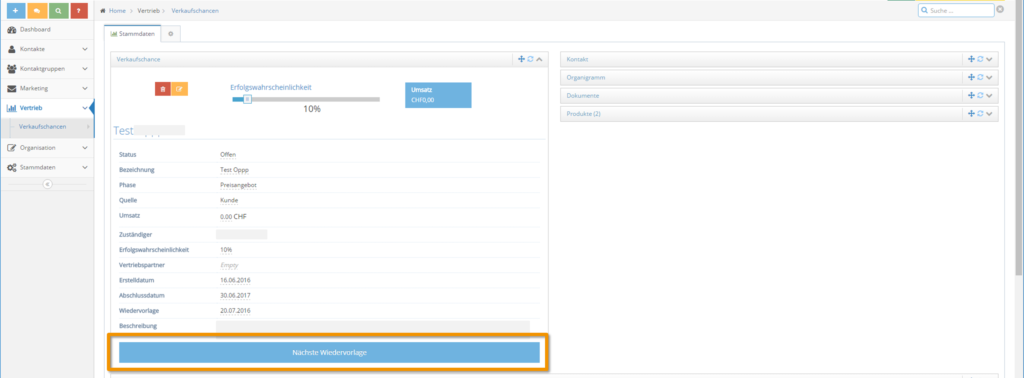Open the Kontakte sidebar menu

(47, 49)
